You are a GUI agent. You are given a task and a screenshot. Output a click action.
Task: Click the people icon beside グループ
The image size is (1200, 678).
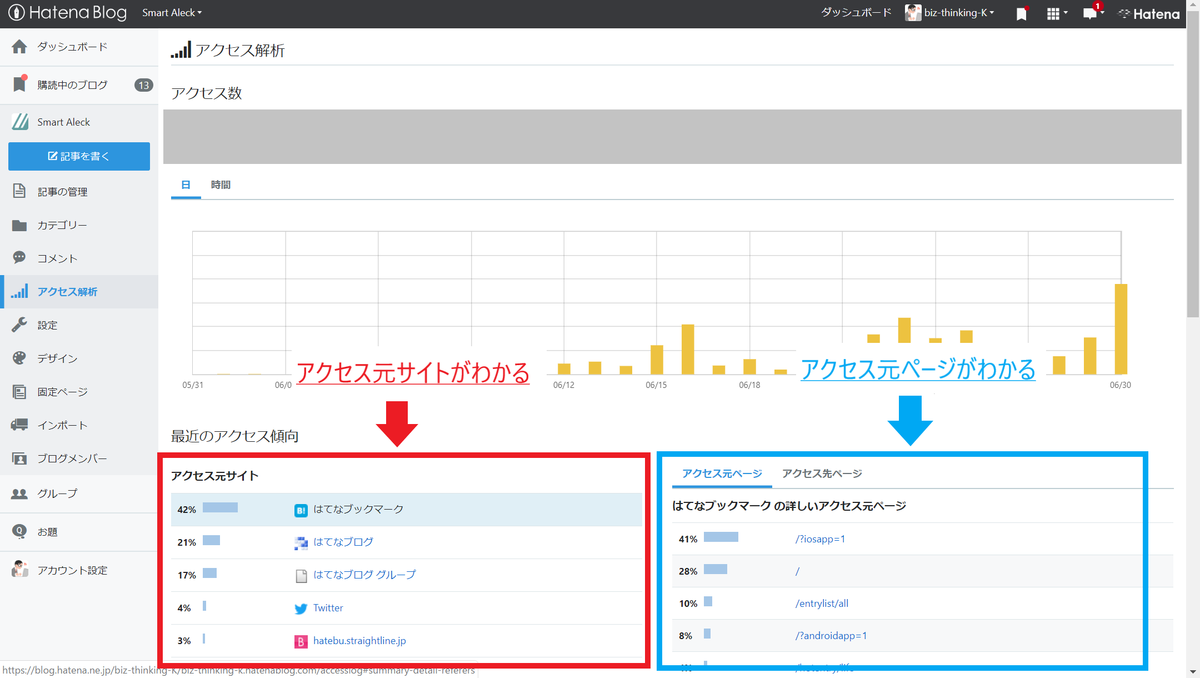(x=19, y=493)
